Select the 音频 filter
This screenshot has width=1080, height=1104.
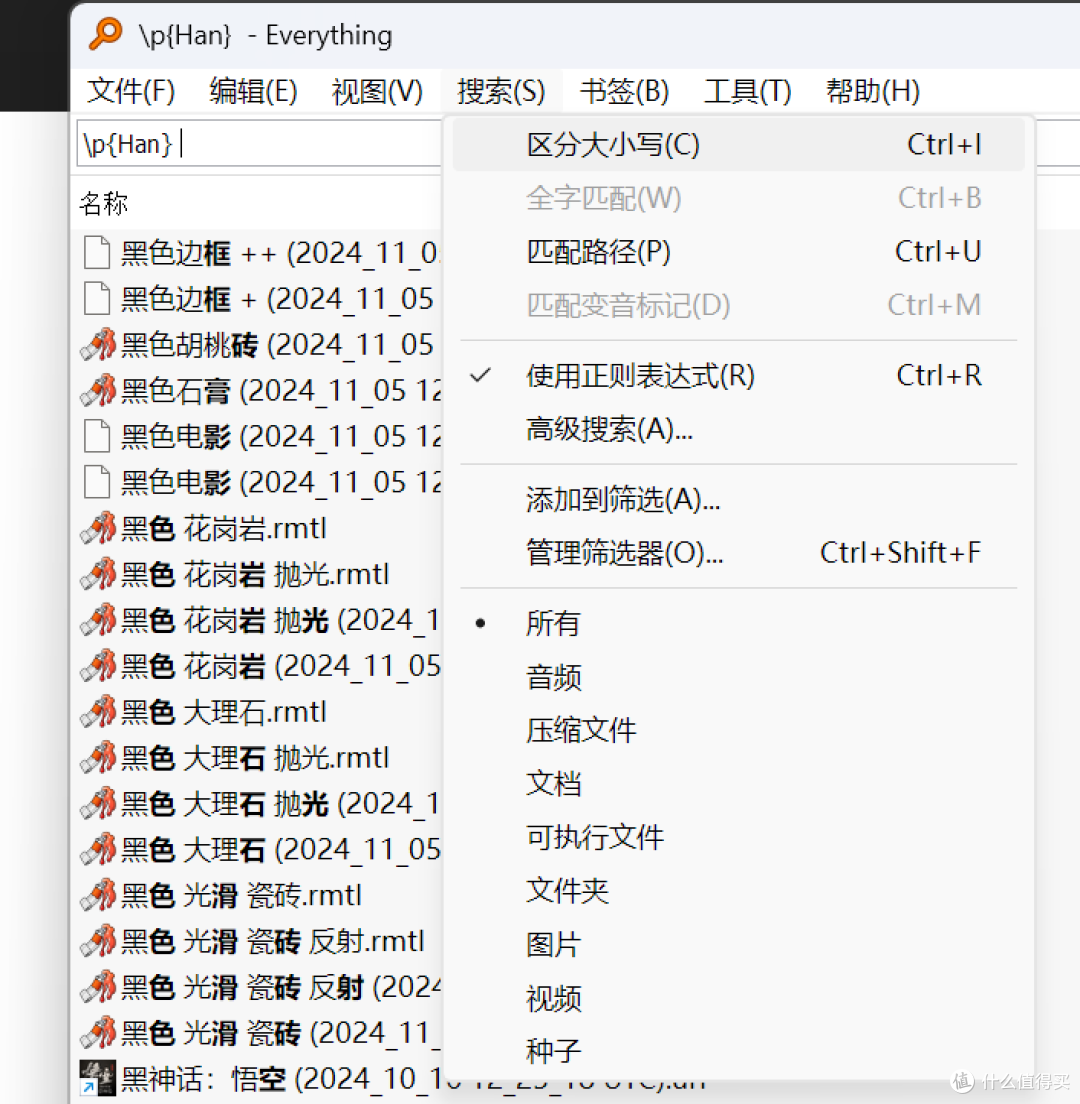pyautogui.click(x=739, y=677)
